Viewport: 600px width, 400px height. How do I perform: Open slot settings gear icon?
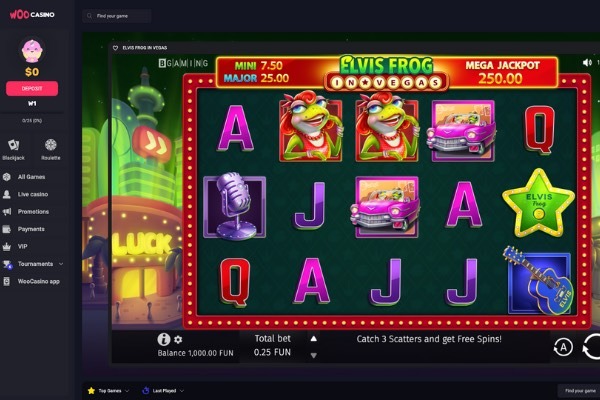178,339
